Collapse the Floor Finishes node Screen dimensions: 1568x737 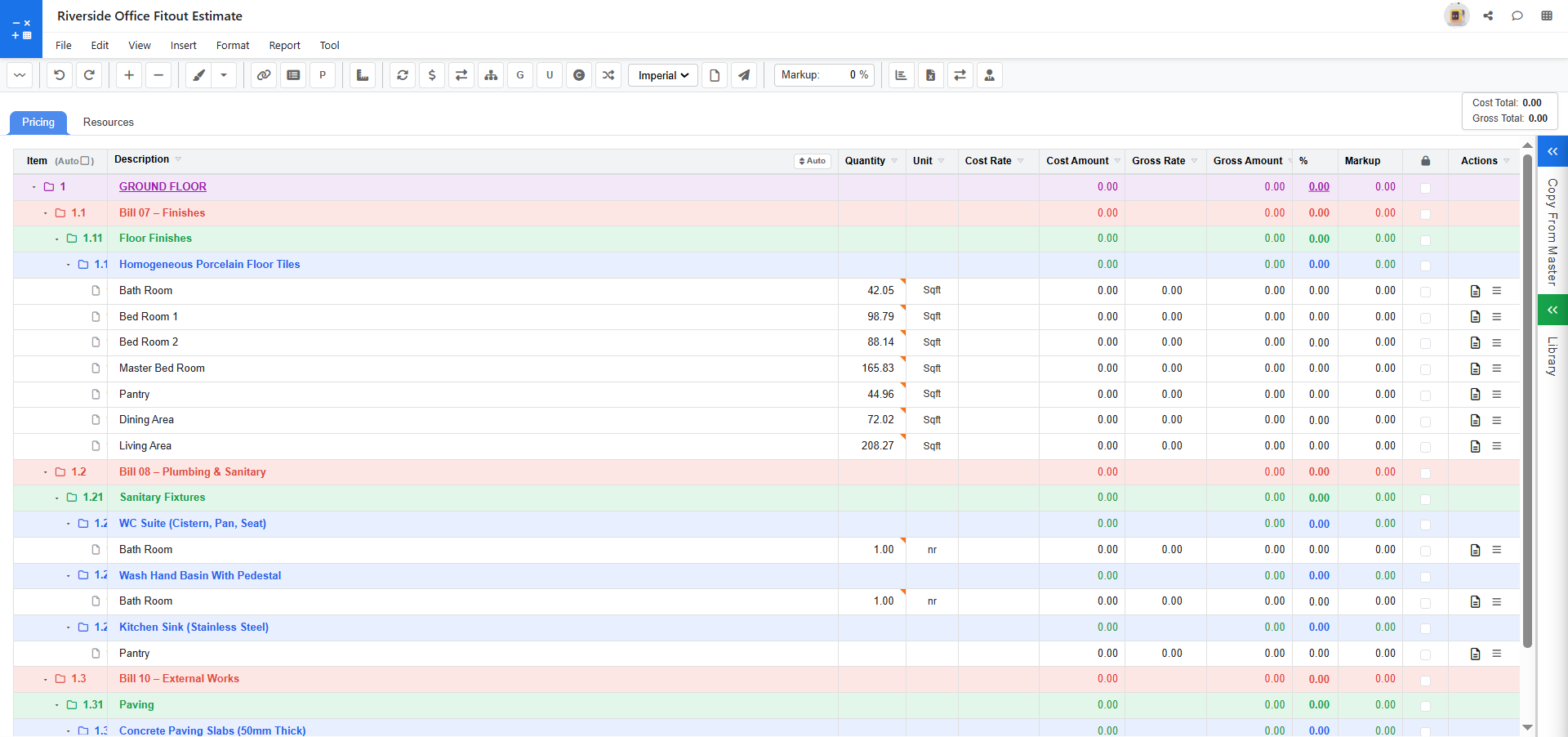[x=57, y=239]
